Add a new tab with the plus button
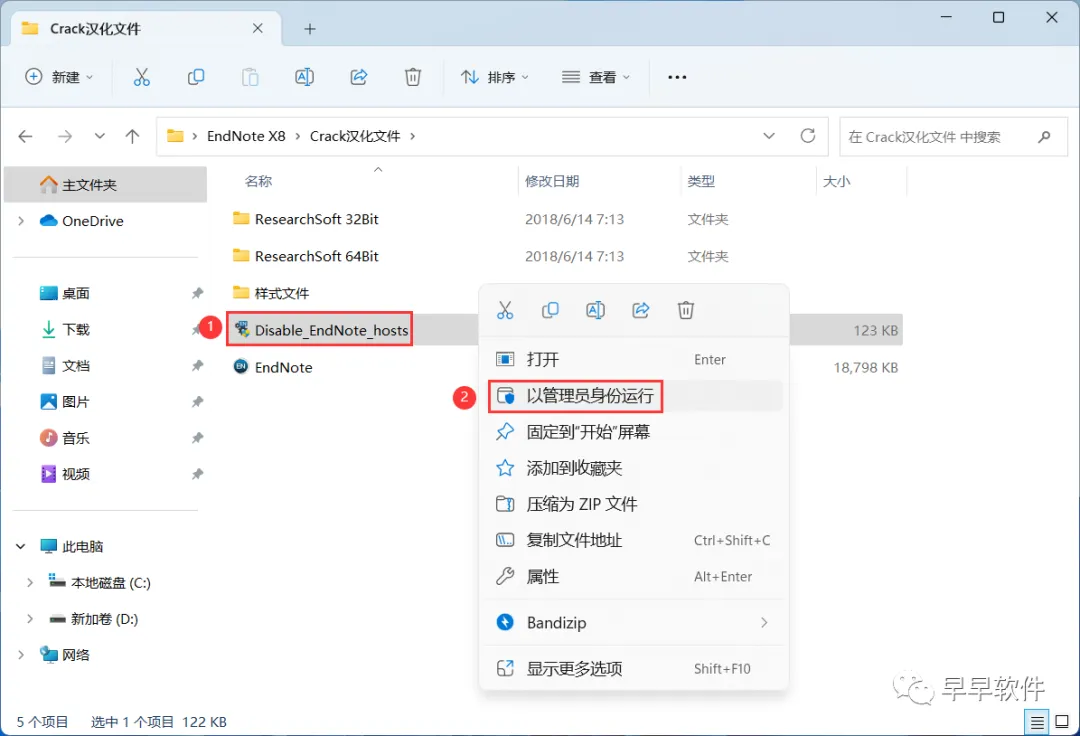This screenshot has height=736, width=1080. click(x=310, y=29)
